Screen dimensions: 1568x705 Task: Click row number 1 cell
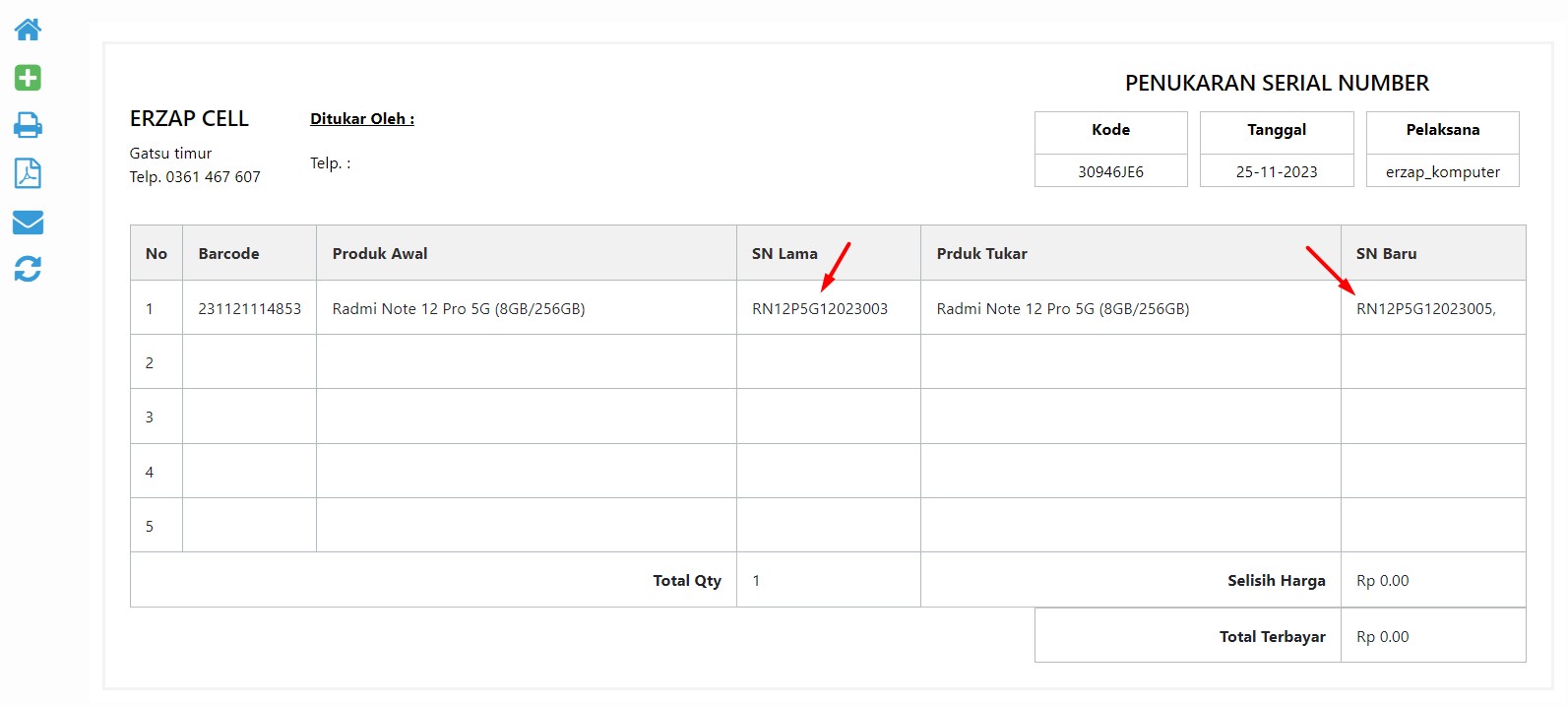[157, 308]
